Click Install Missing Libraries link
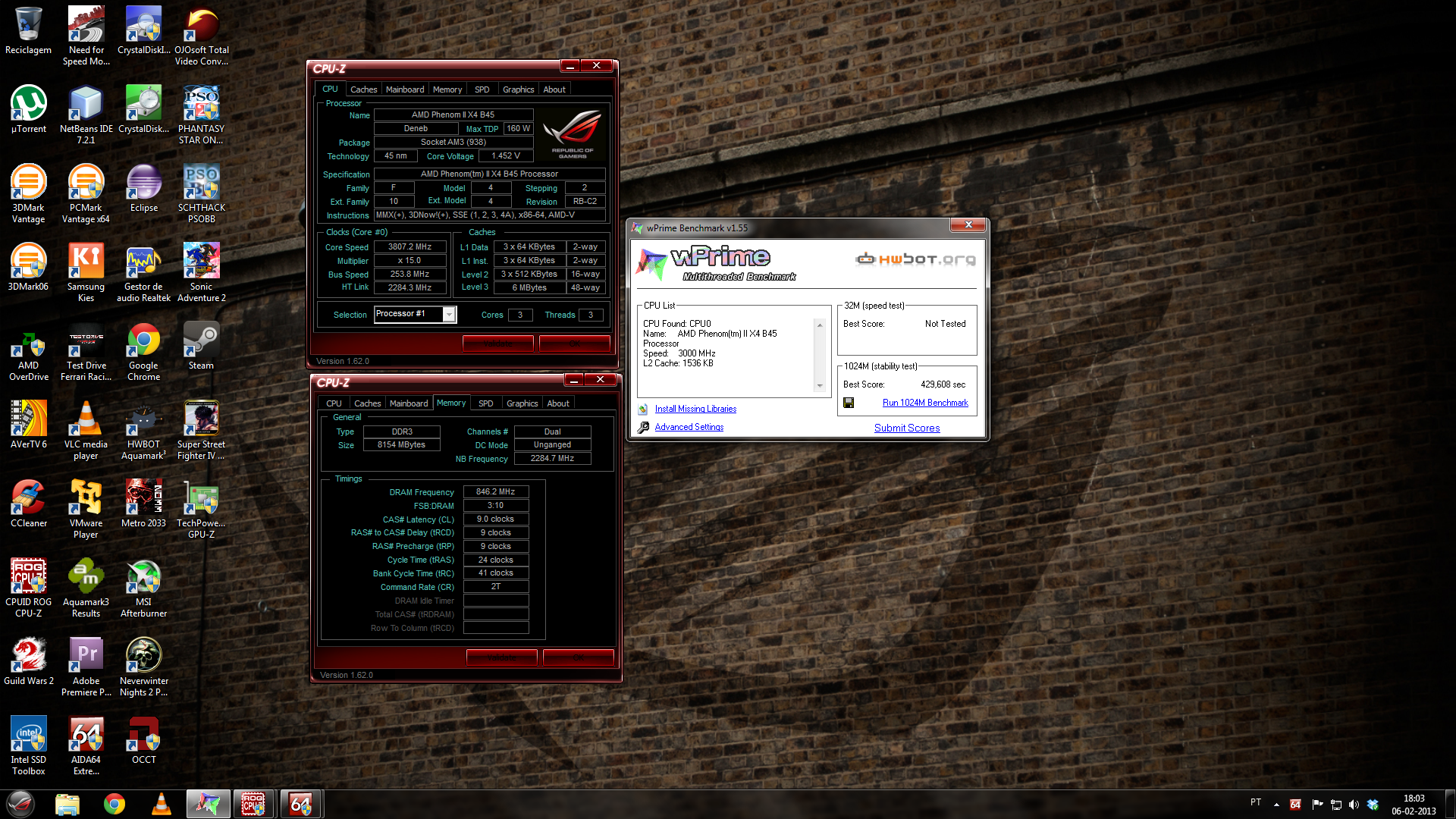Screen dimensions: 1456x819 point(695,409)
